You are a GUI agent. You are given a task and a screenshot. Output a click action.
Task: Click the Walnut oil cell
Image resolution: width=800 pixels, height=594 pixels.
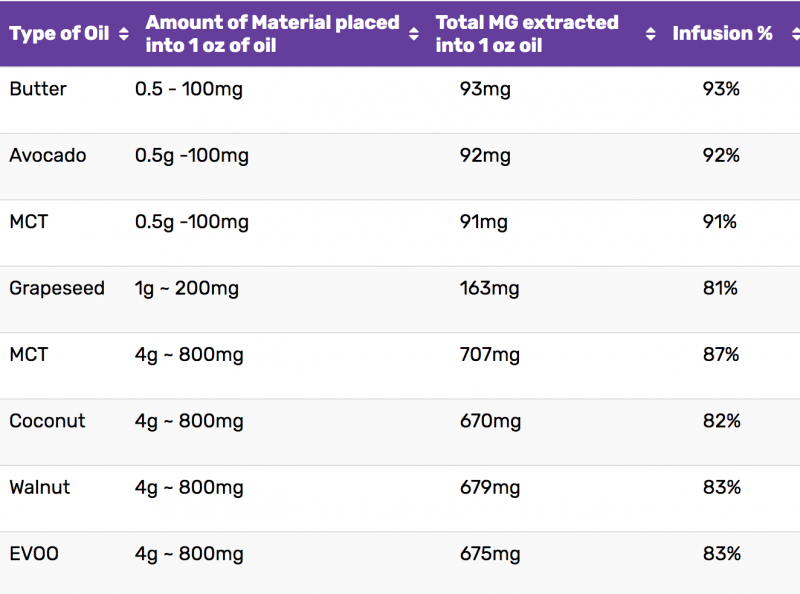click(x=40, y=487)
